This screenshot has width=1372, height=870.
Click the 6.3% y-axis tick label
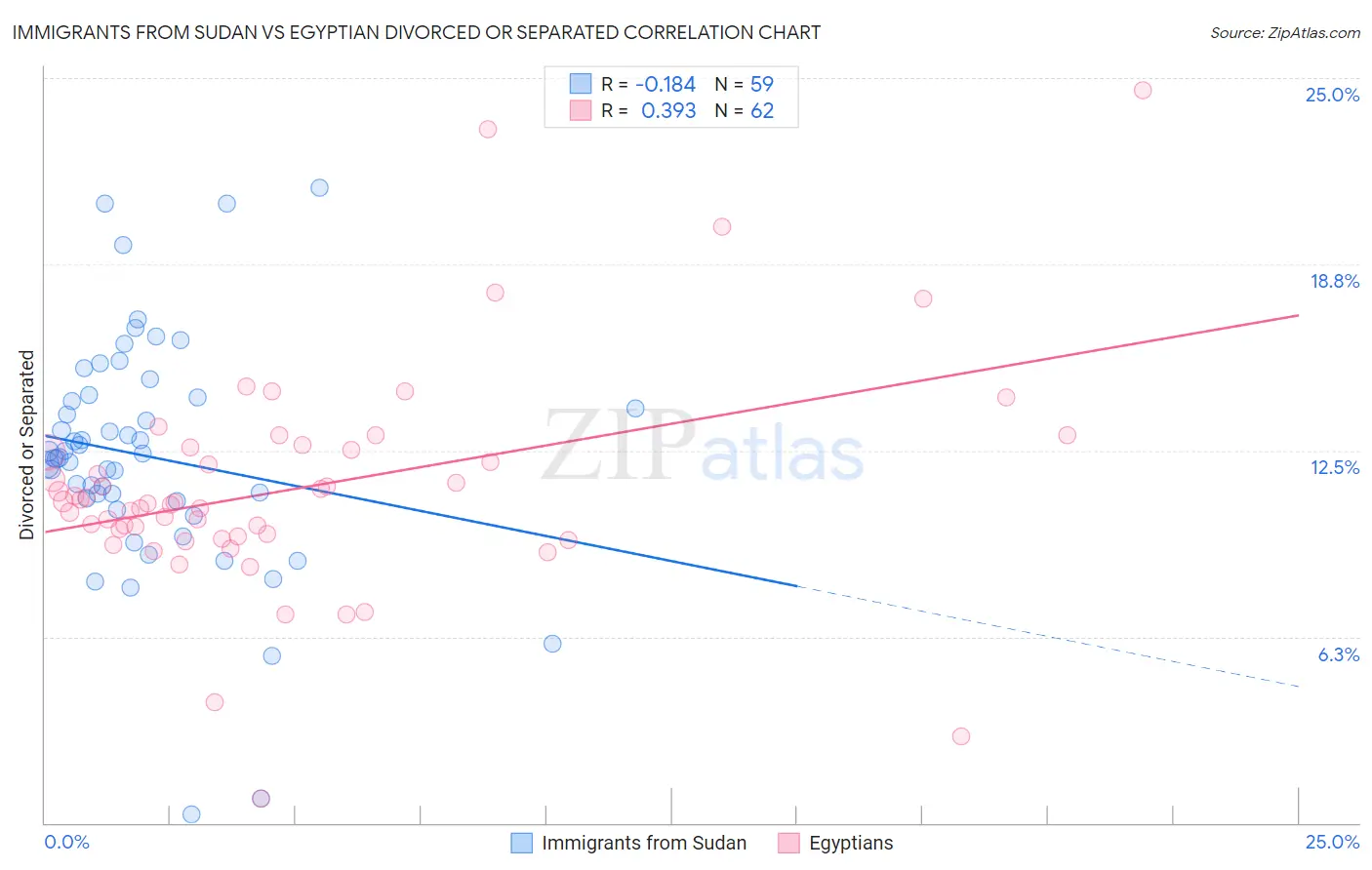(x=1338, y=654)
